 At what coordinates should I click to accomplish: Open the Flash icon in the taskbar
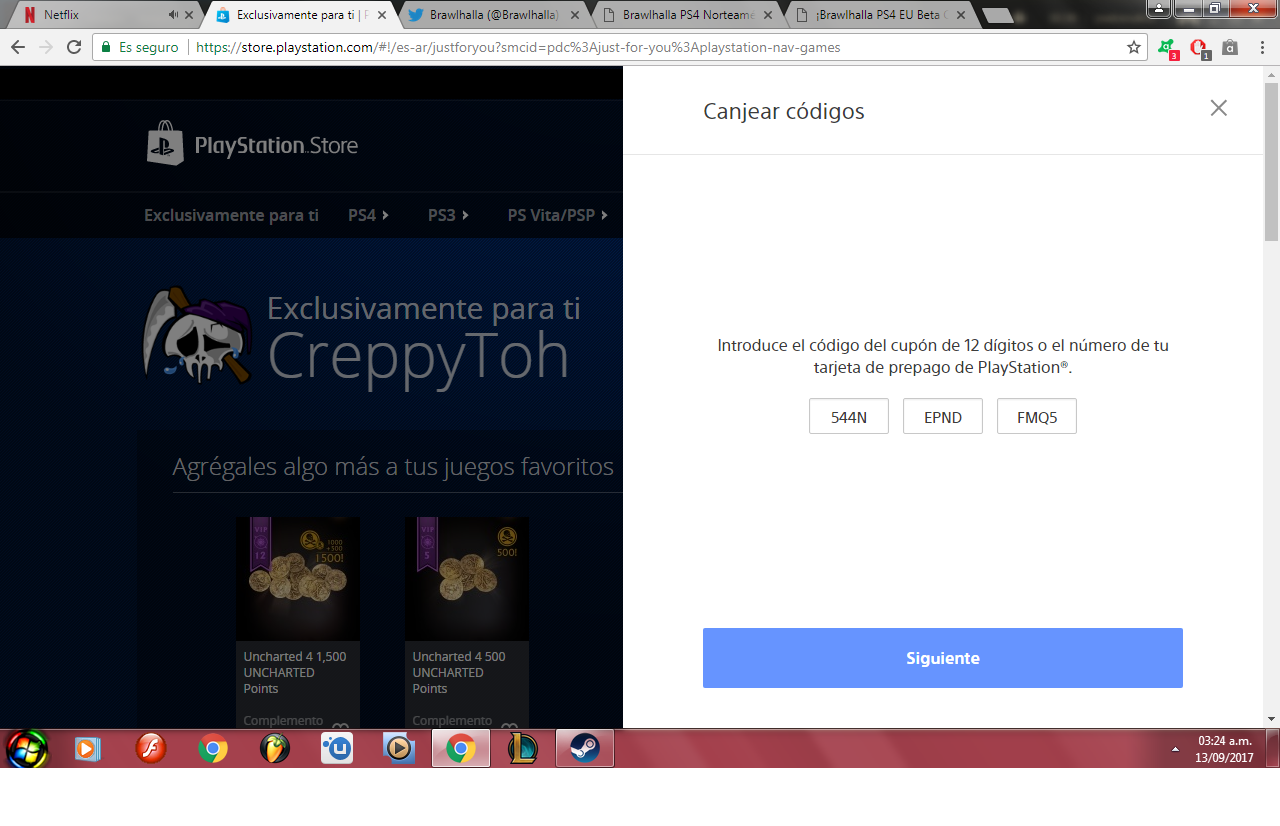[x=151, y=748]
